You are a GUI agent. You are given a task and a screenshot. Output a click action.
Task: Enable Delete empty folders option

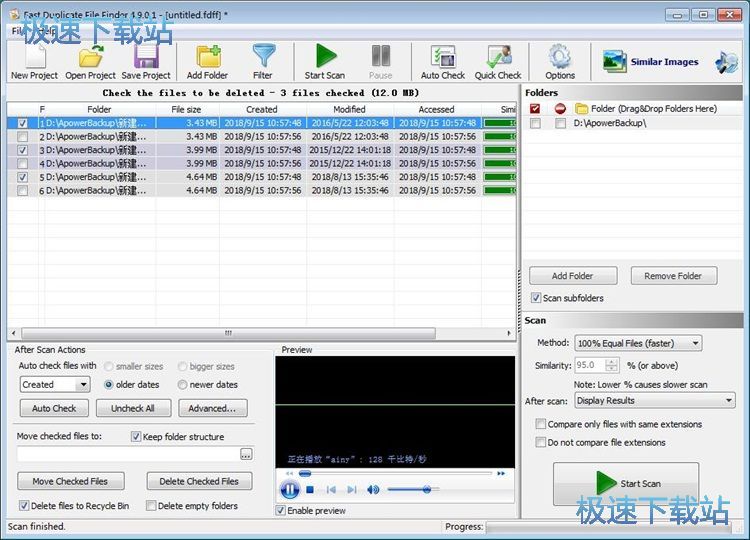(x=152, y=506)
